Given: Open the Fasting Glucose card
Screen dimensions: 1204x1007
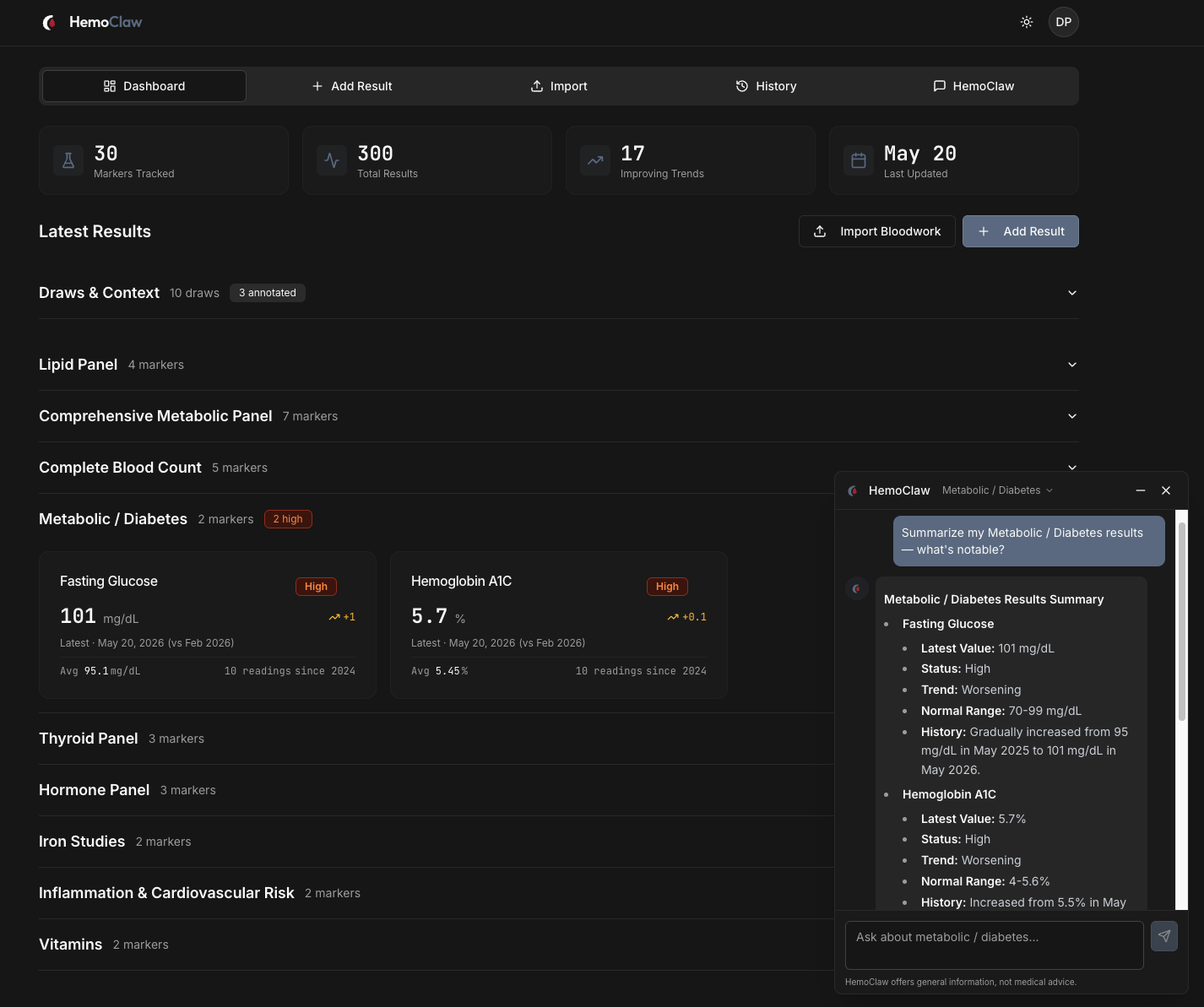Looking at the screenshot, I should point(208,625).
